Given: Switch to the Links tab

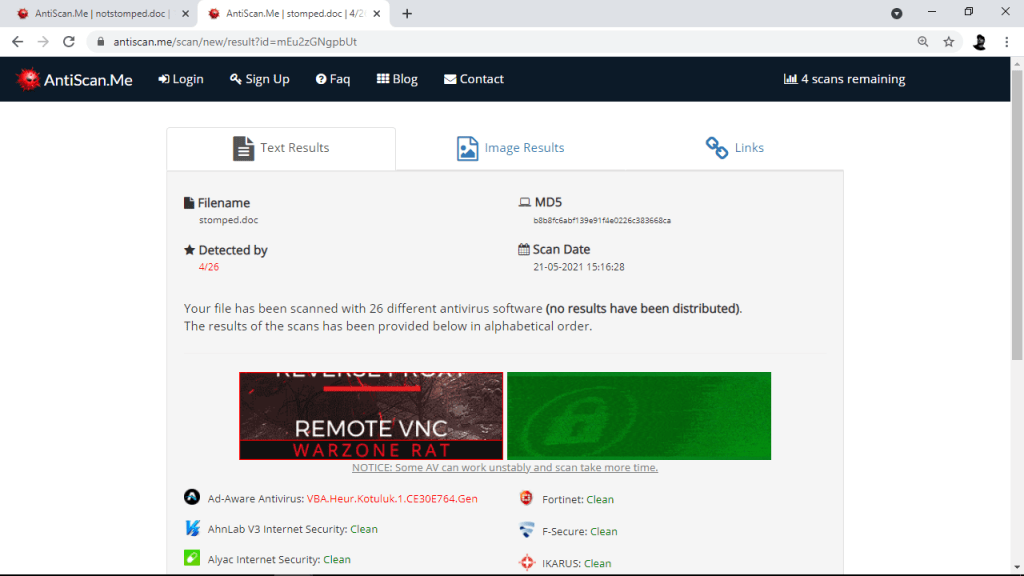Looking at the screenshot, I should 735,148.
